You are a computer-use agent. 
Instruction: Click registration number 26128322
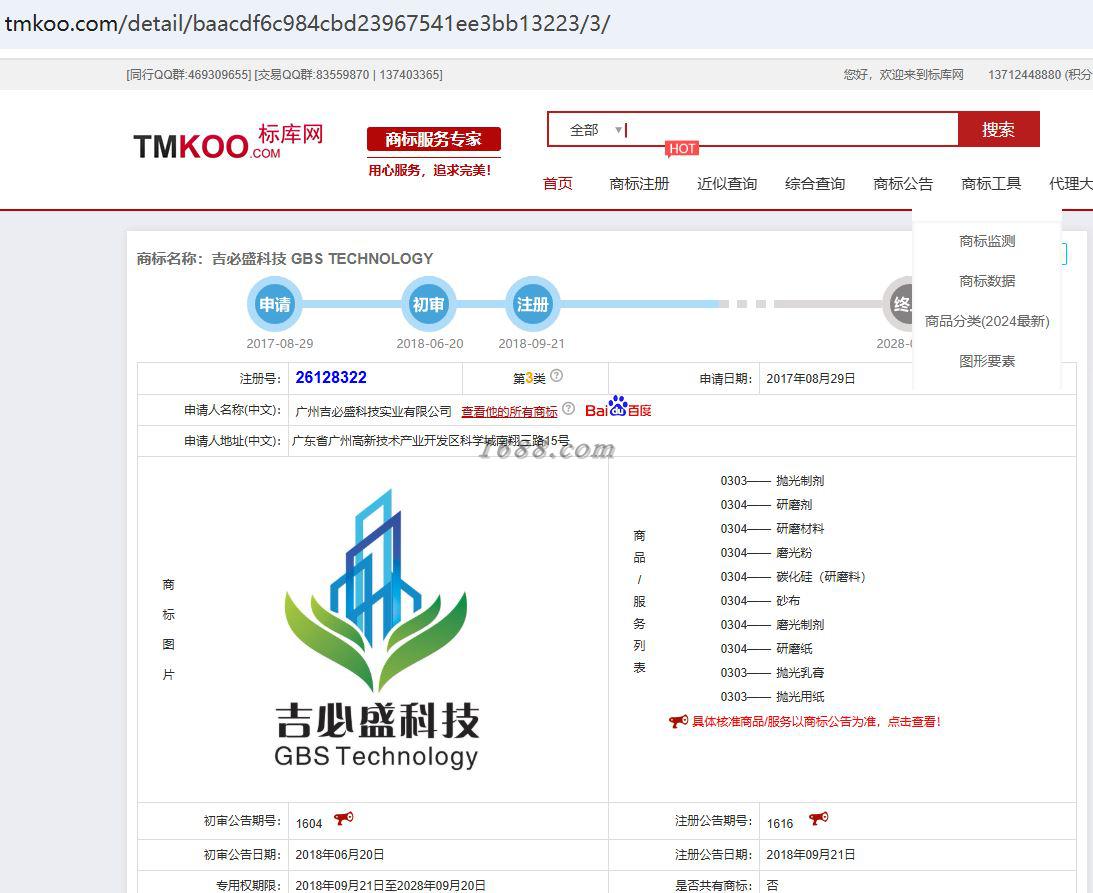331,377
